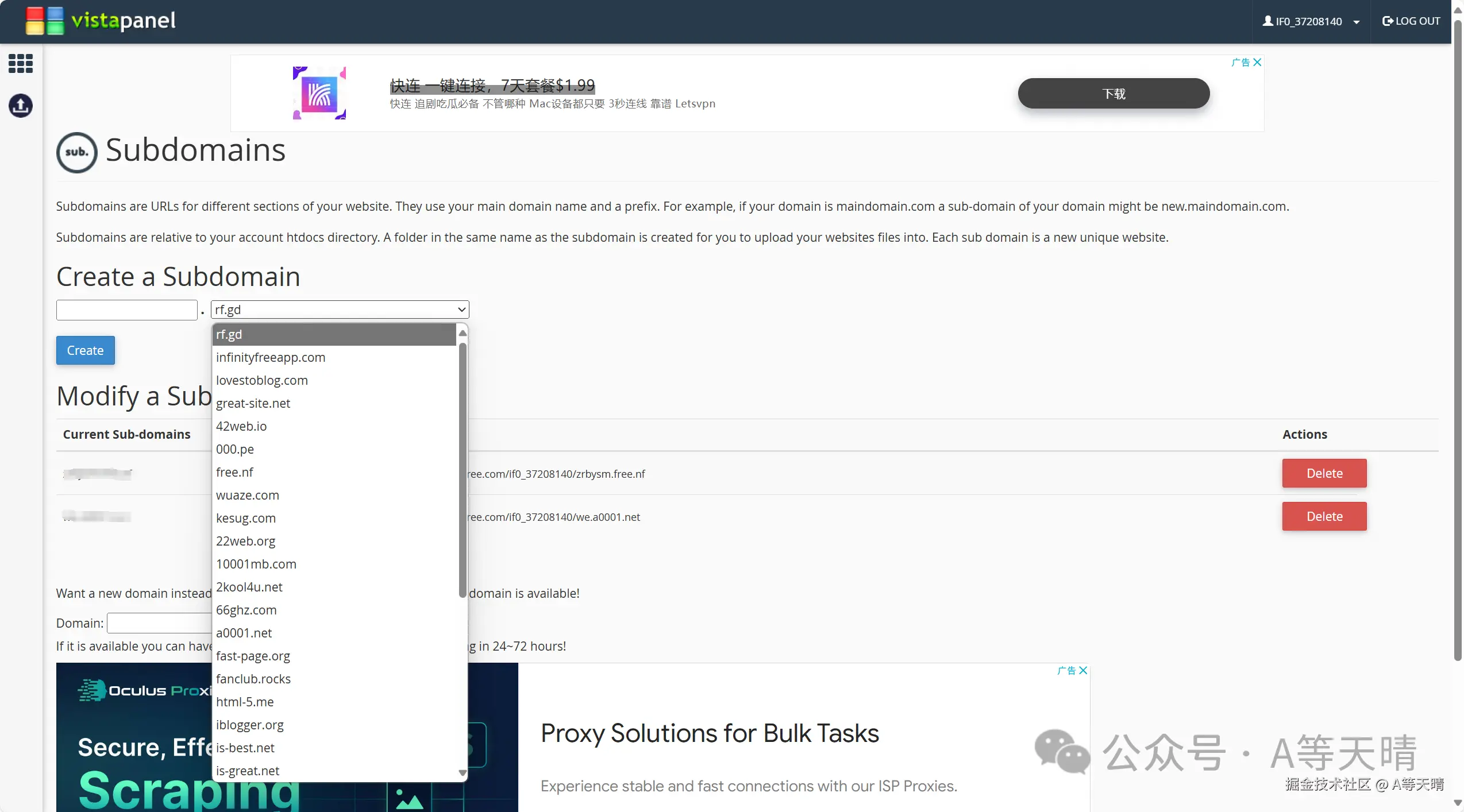Click the VistaPanel logo

pyautogui.click(x=101, y=21)
